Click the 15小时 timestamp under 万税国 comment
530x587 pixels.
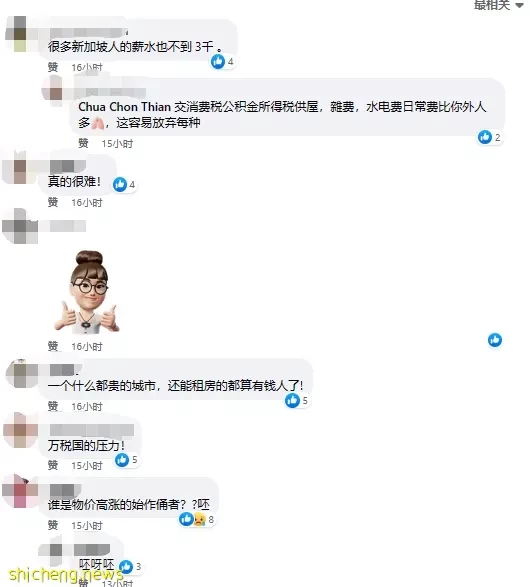pos(87,466)
